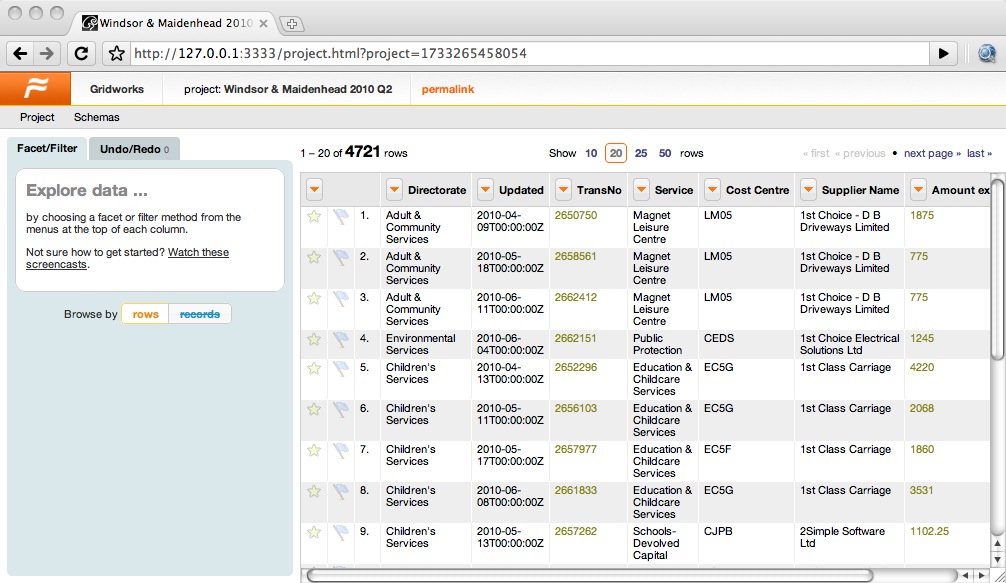This screenshot has height=583, width=1006.
Task: Open the Schemas menu
Action: tap(96, 117)
